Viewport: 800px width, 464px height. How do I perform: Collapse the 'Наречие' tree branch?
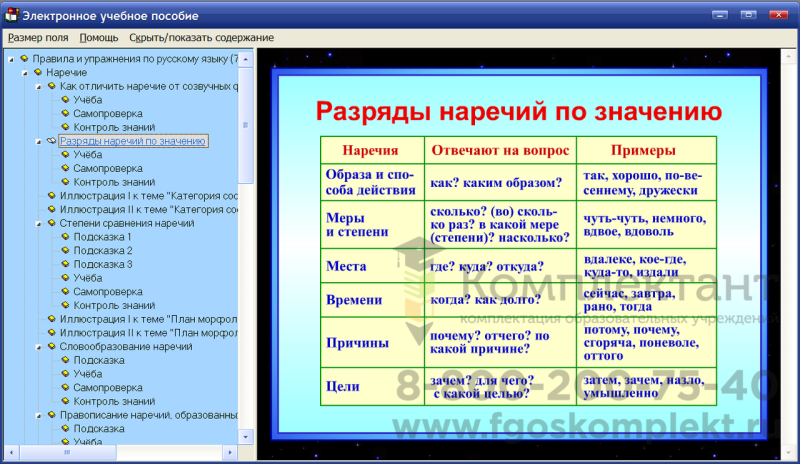[25, 74]
